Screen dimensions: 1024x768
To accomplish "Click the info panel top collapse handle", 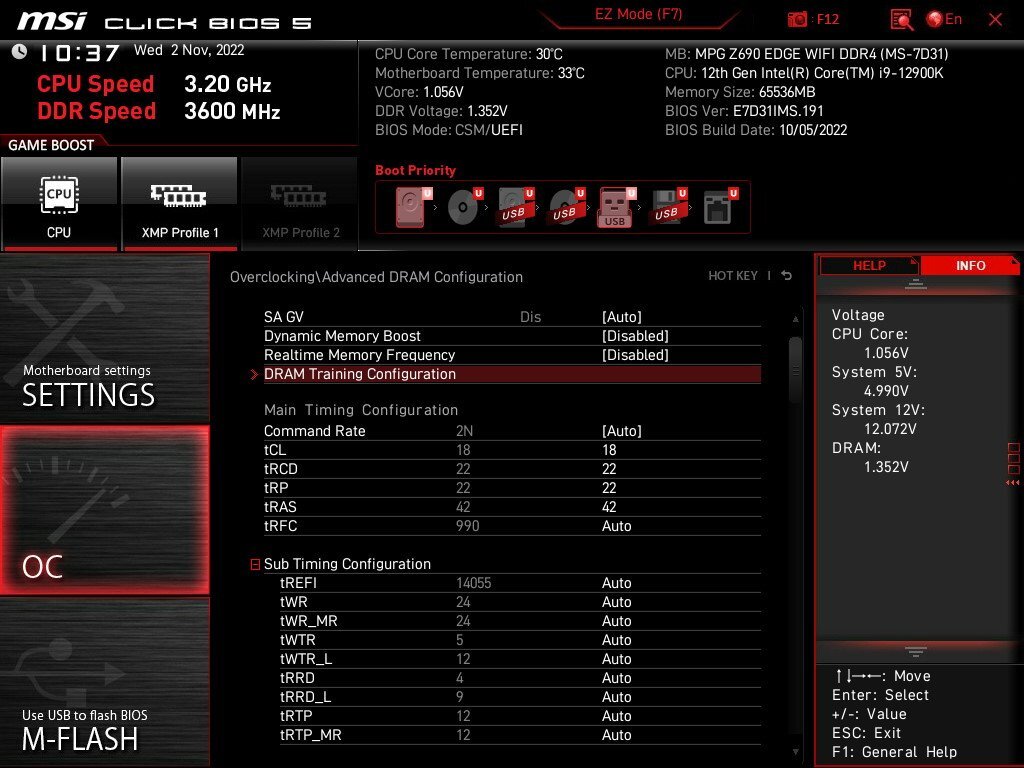I will pyautogui.click(x=916, y=284).
